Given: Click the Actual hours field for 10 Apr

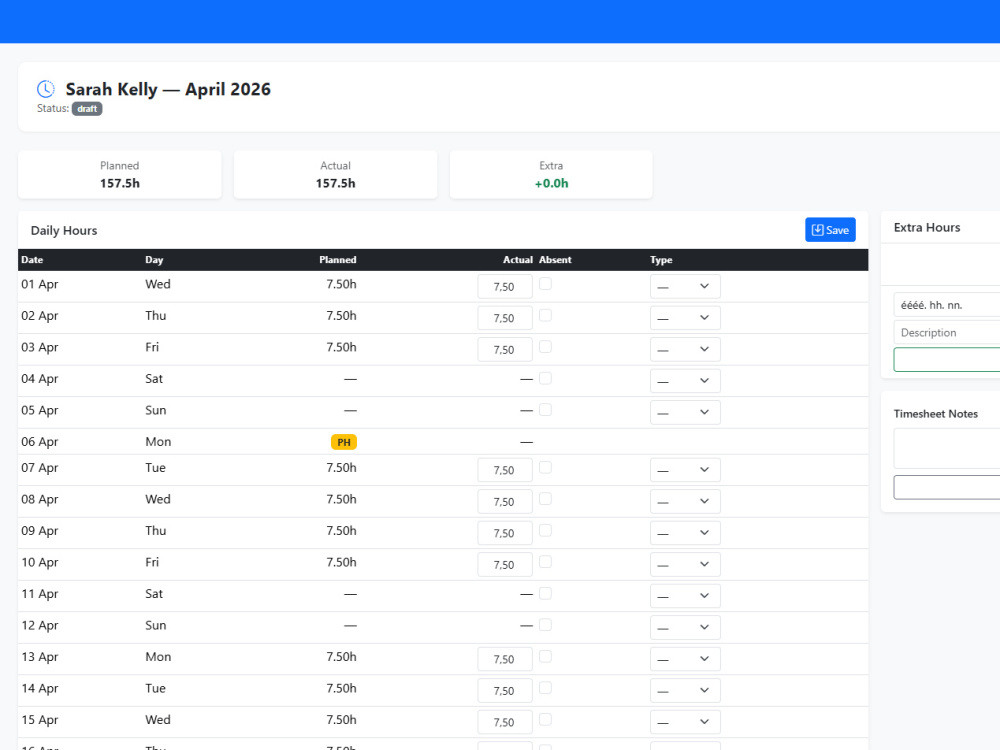Looking at the screenshot, I should [x=505, y=564].
